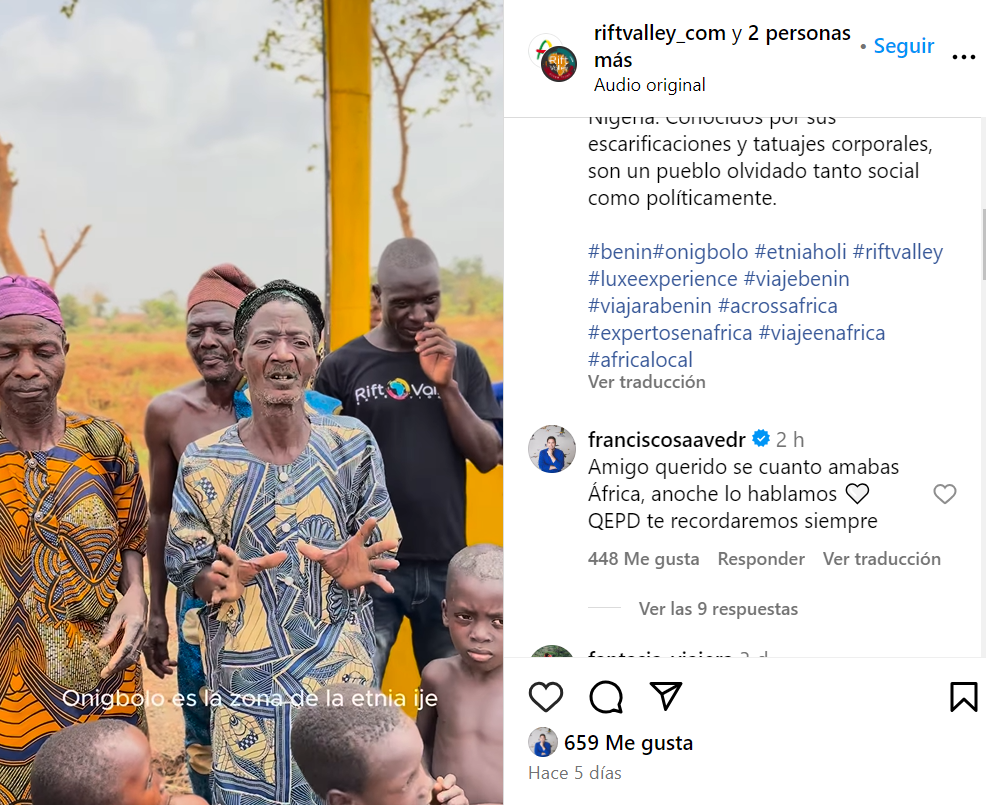This screenshot has width=986, height=805.
Task: Open Audio original link
Action: pyautogui.click(x=650, y=85)
